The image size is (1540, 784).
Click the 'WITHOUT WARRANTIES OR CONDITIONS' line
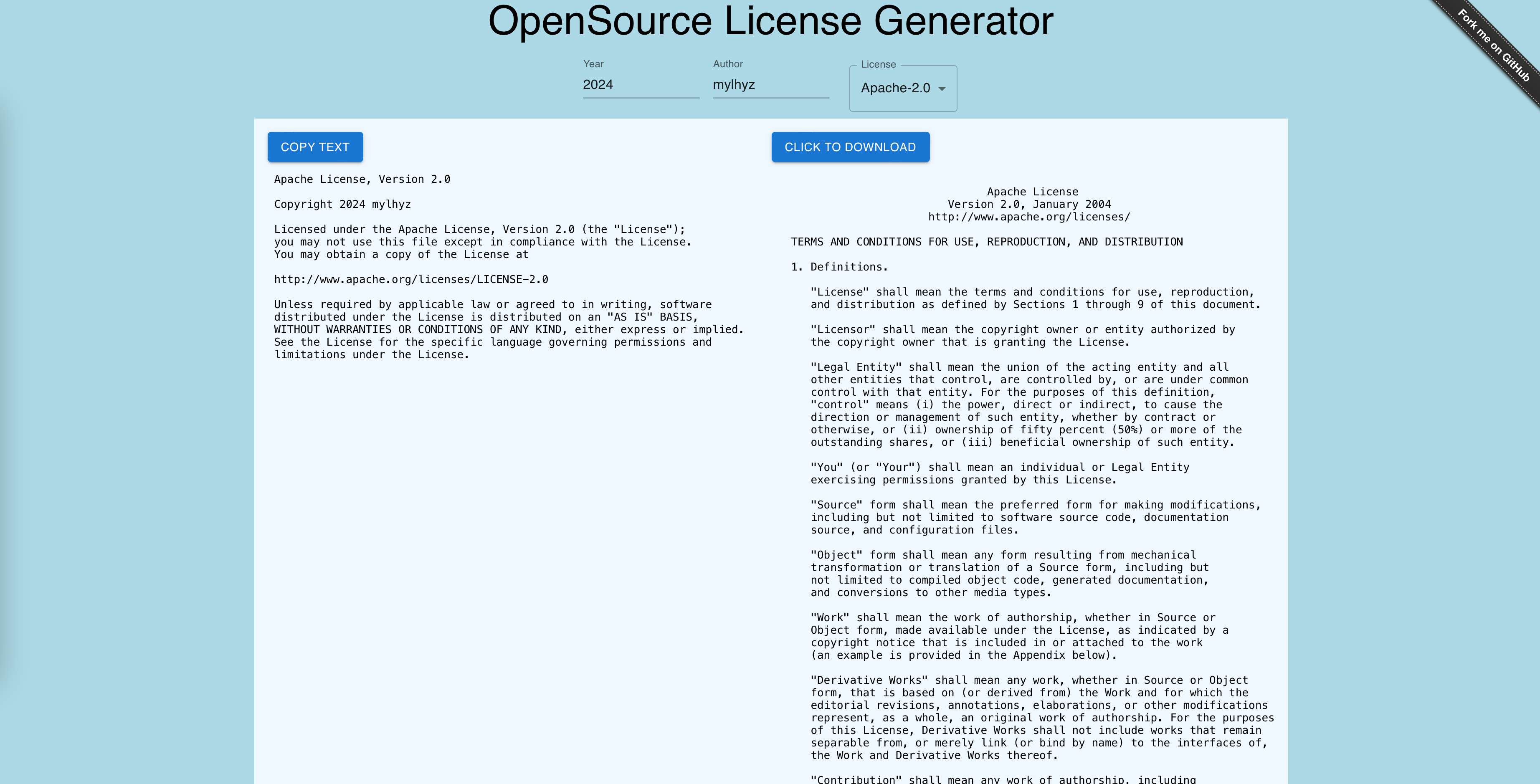tap(509, 330)
